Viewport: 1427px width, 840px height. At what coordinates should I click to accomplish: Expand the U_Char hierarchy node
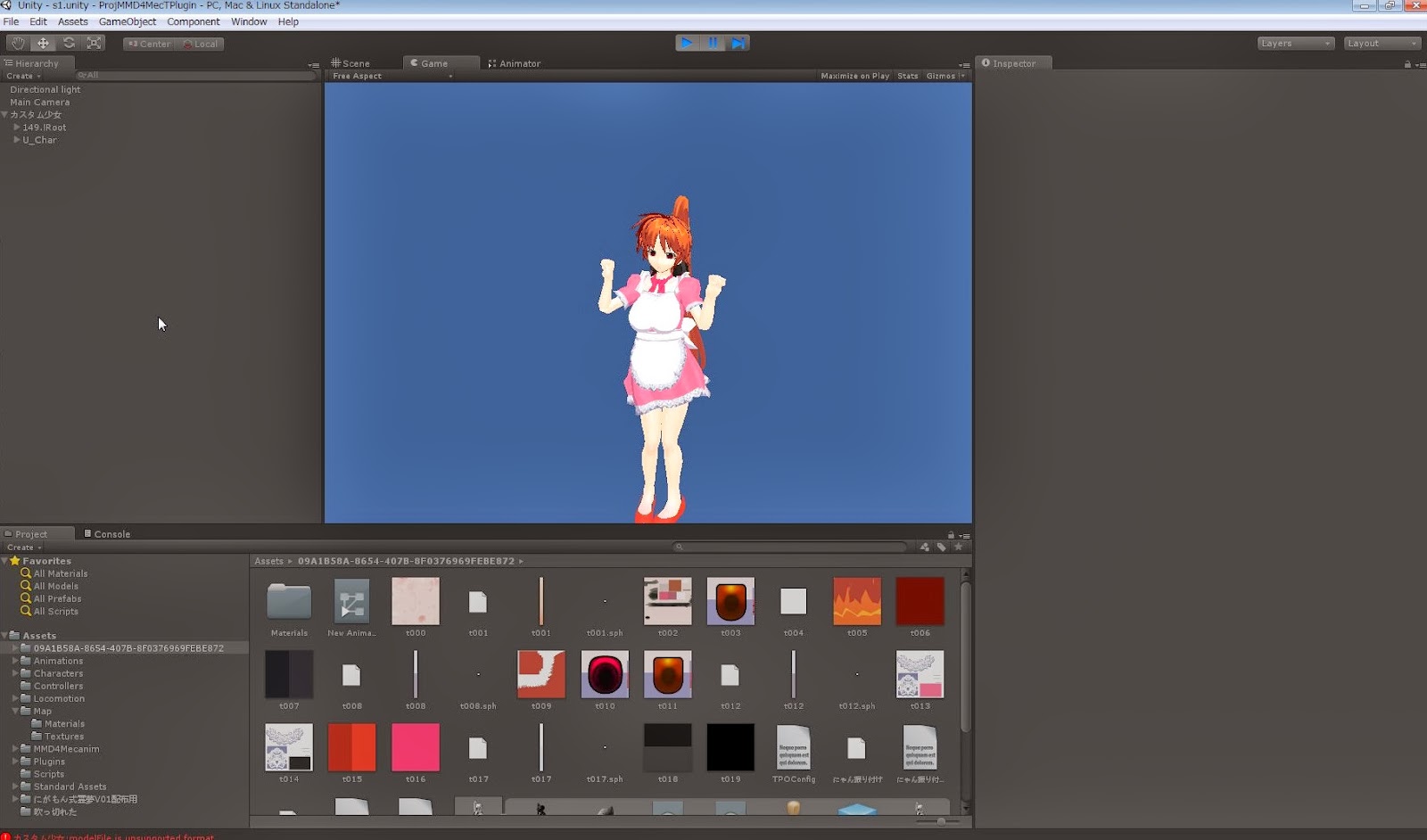tap(17, 140)
